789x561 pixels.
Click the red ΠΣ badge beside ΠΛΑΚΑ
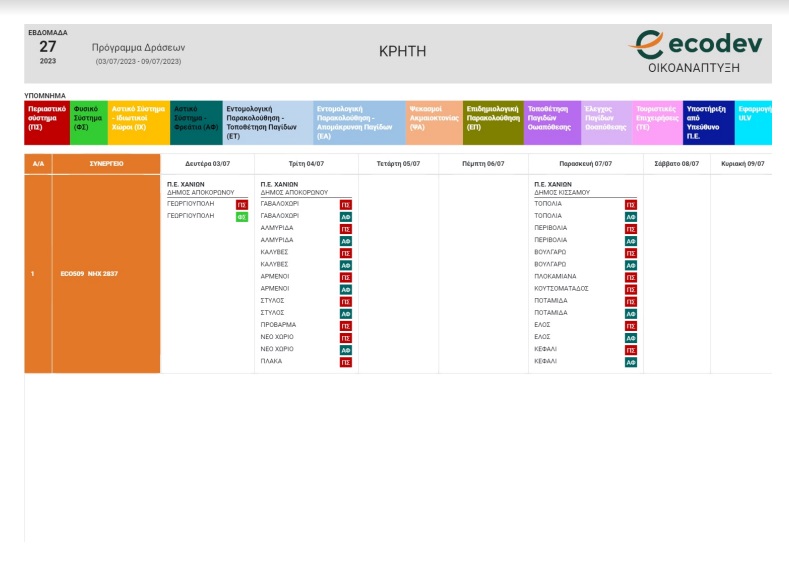click(x=346, y=362)
